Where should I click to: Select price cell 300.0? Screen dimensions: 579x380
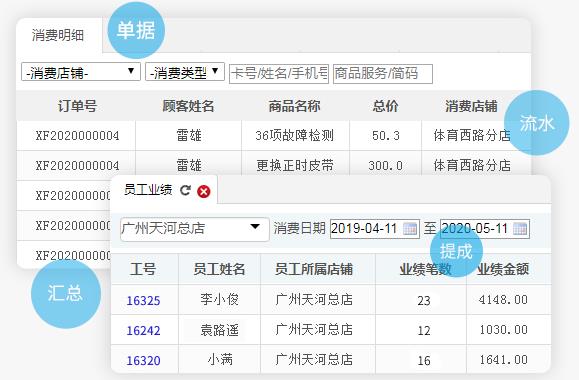pos(386,165)
